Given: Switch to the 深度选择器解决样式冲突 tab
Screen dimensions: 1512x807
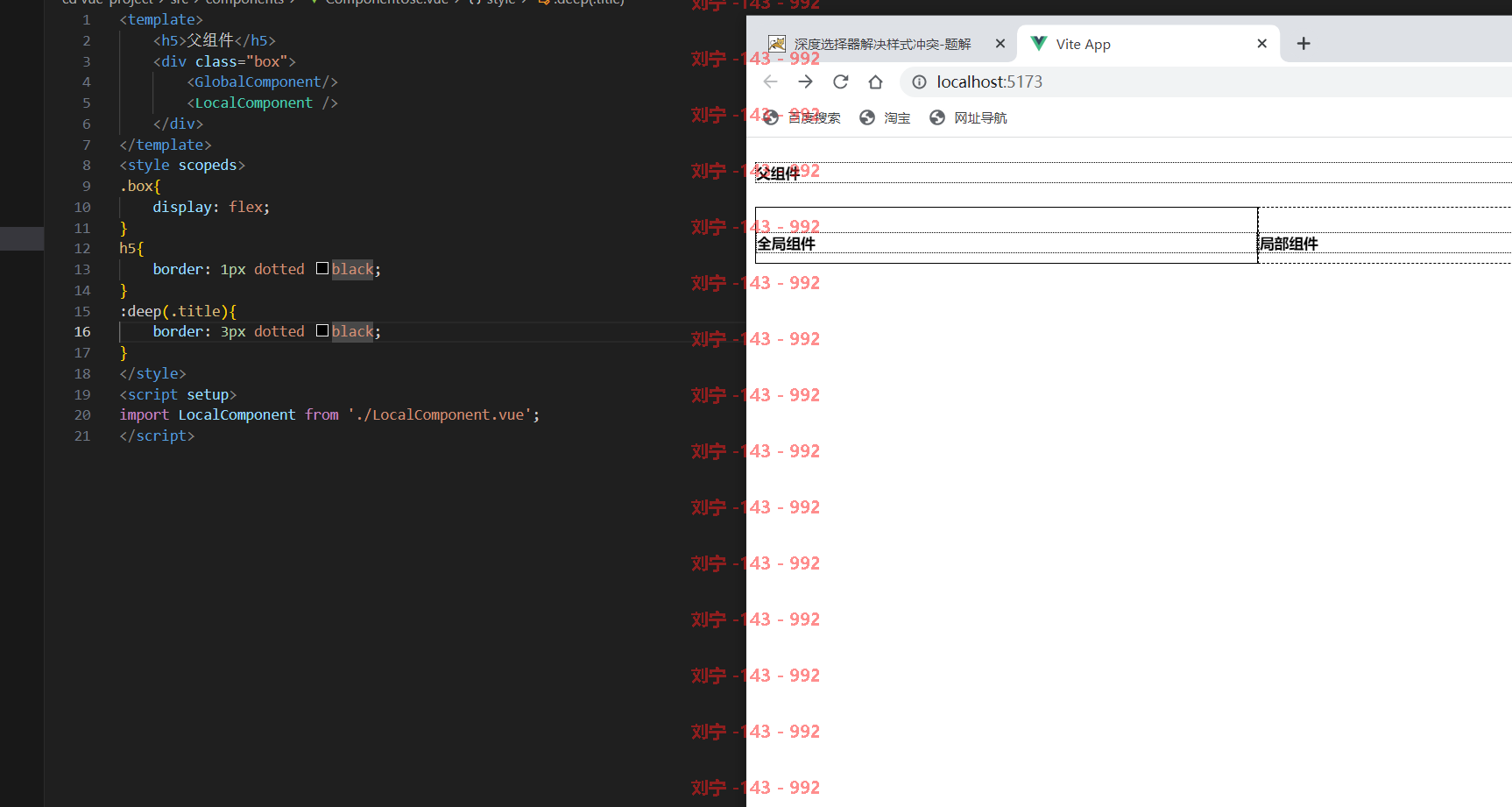Looking at the screenshot, I should pos(883,44).
